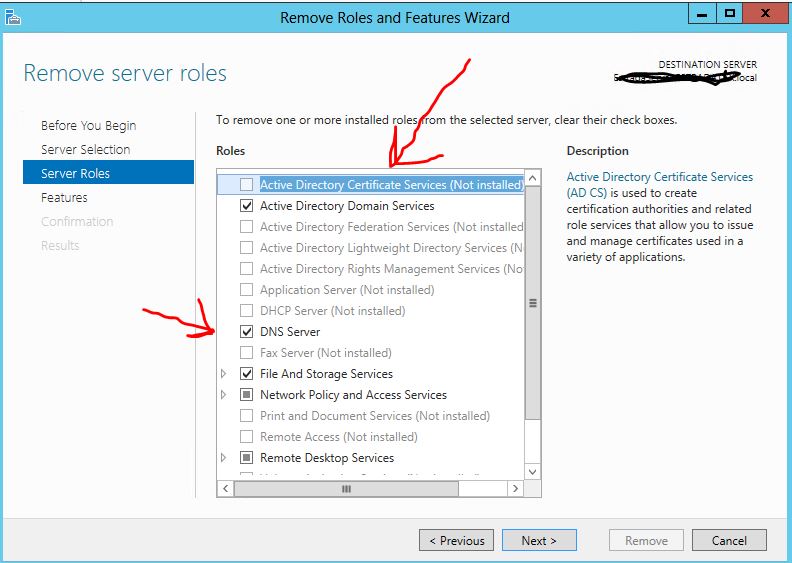
Task: Go to Server Selection step
Action: coord(85,149)
